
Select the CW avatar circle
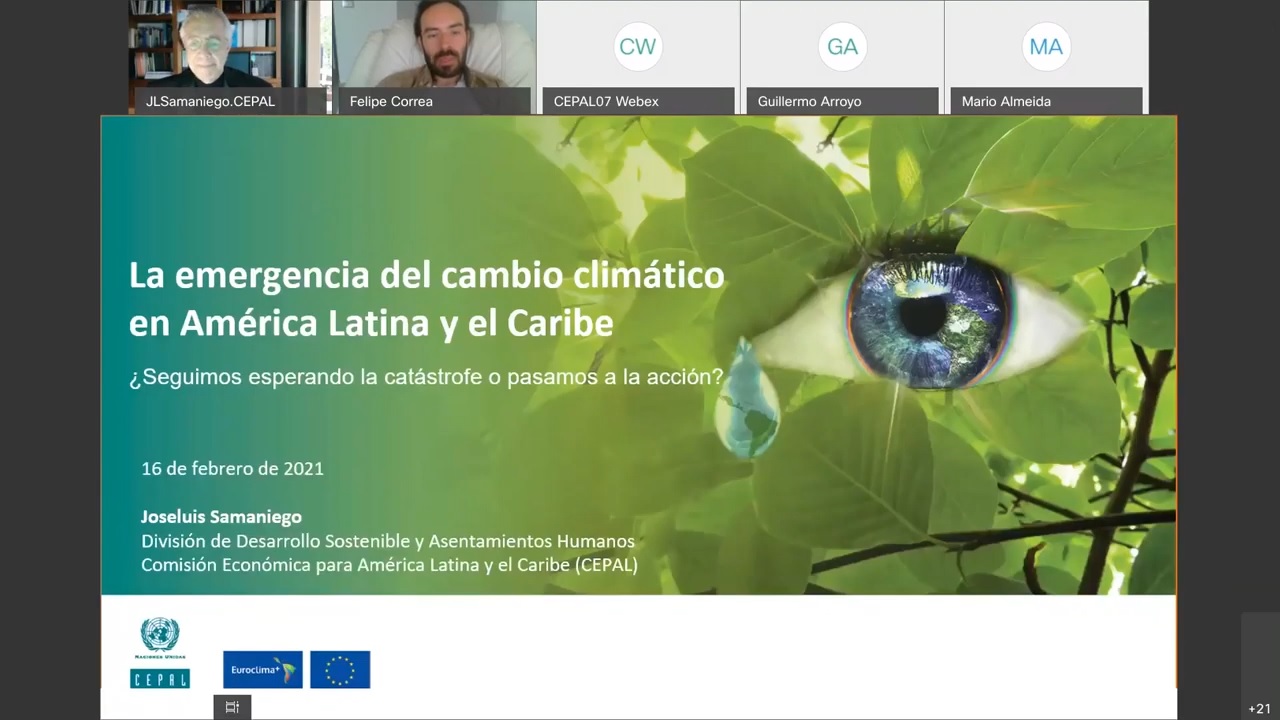click(637, 46)
